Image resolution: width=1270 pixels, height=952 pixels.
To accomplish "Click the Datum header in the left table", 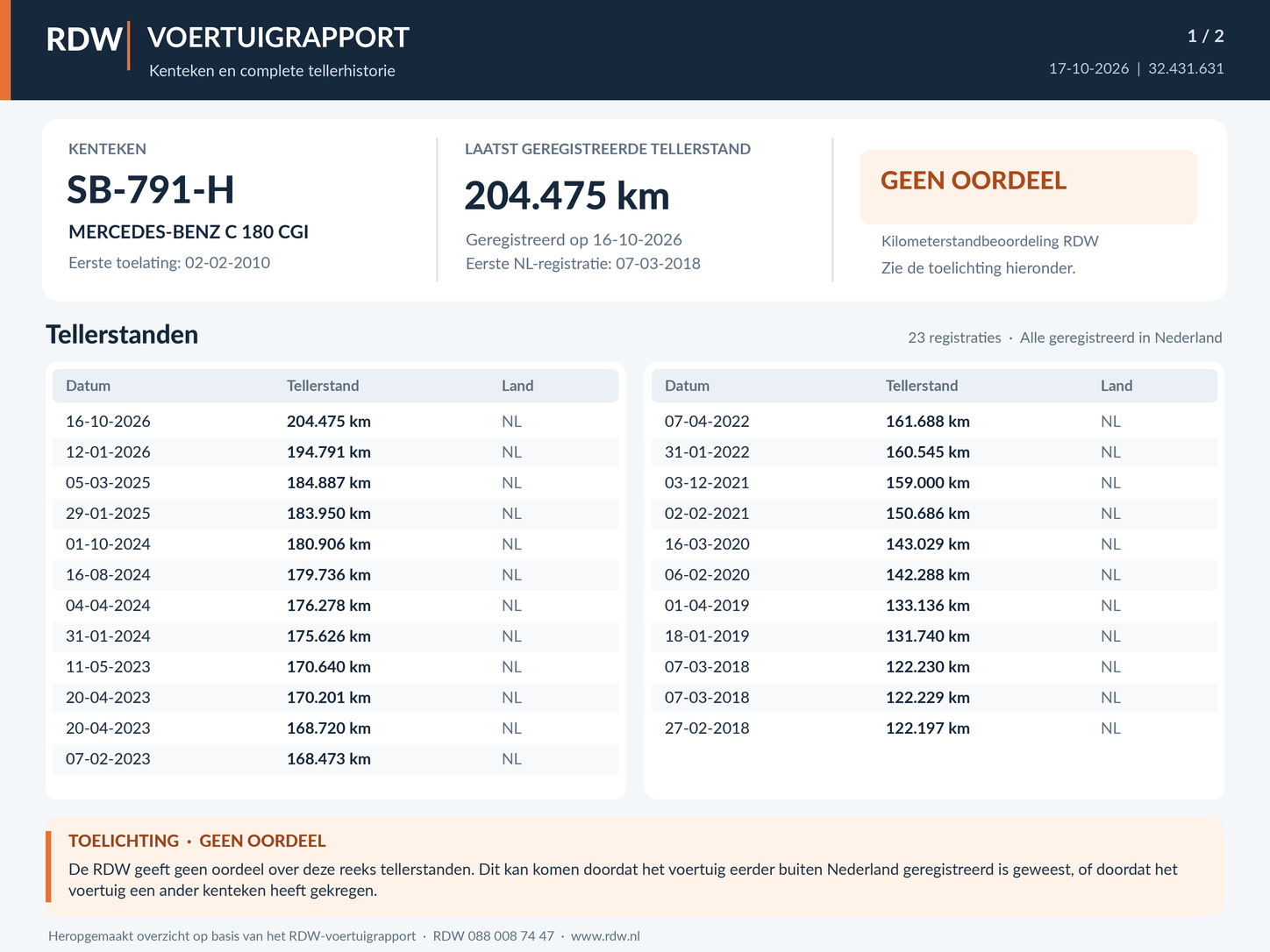I will [x=88, y=386].
